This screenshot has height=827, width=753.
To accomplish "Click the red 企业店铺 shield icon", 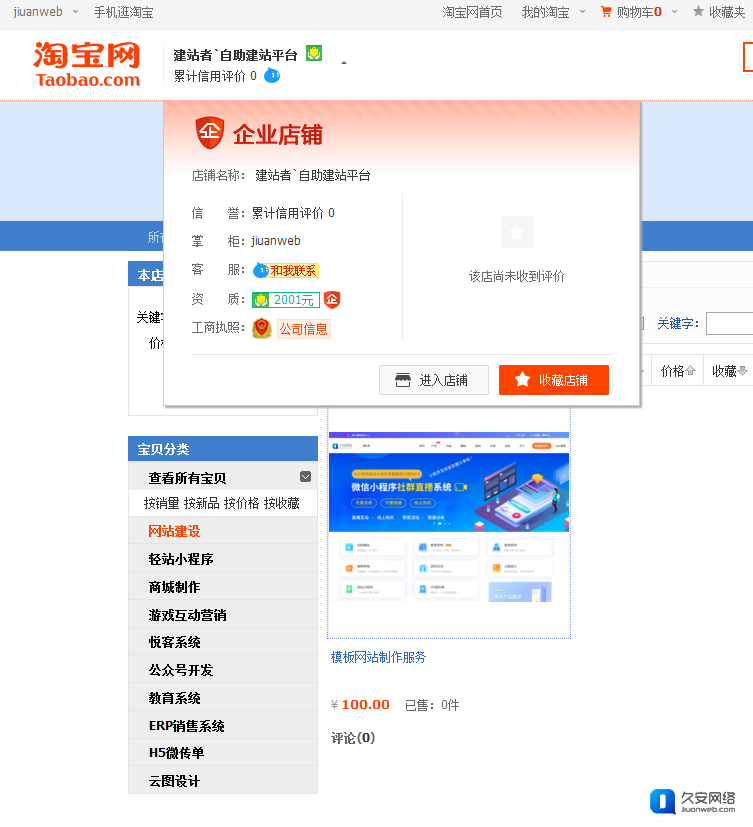I will click(x=210, y=133).
